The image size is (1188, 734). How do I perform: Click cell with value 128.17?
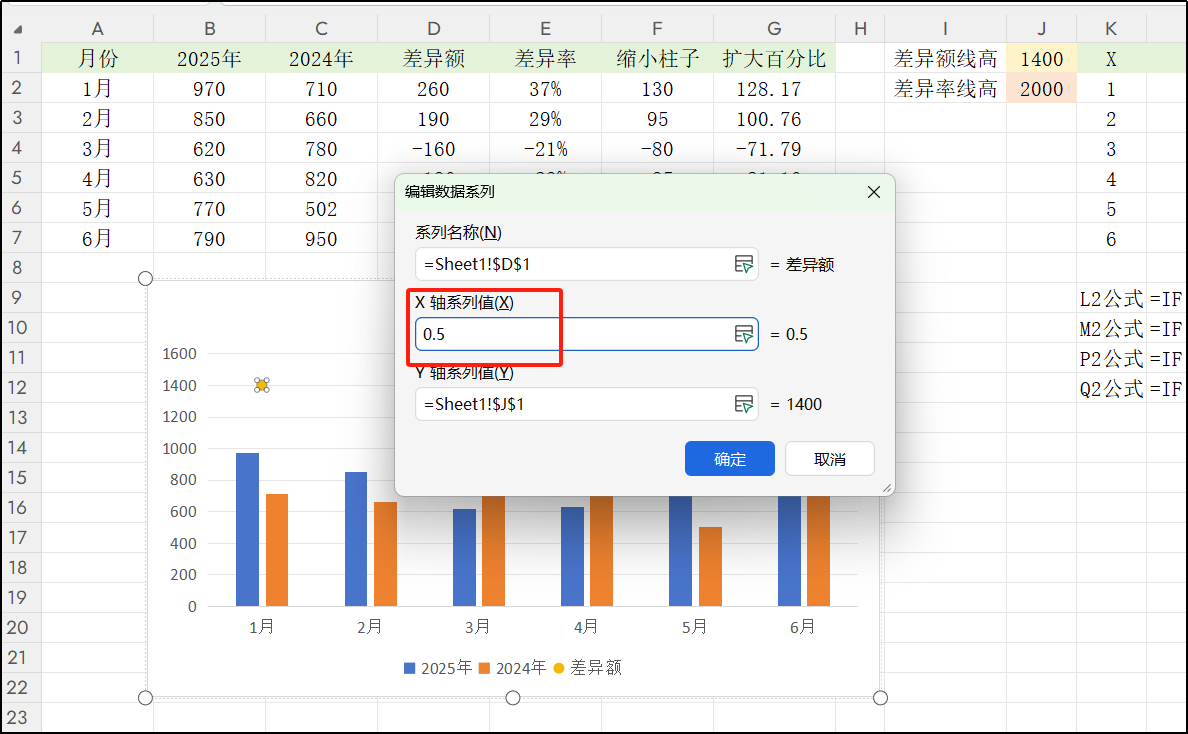[774, 89]
